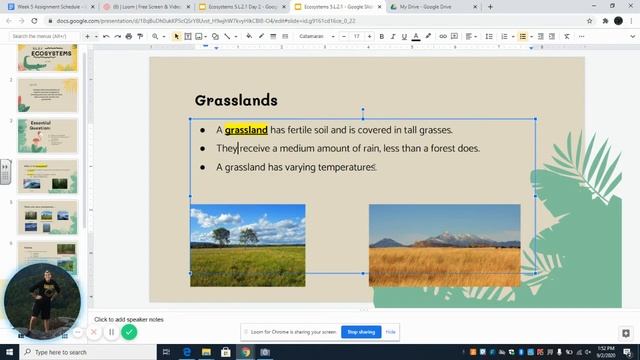Toggle the bulleted list
This screenshot has width=640, height=360.
tap(522, 36)
